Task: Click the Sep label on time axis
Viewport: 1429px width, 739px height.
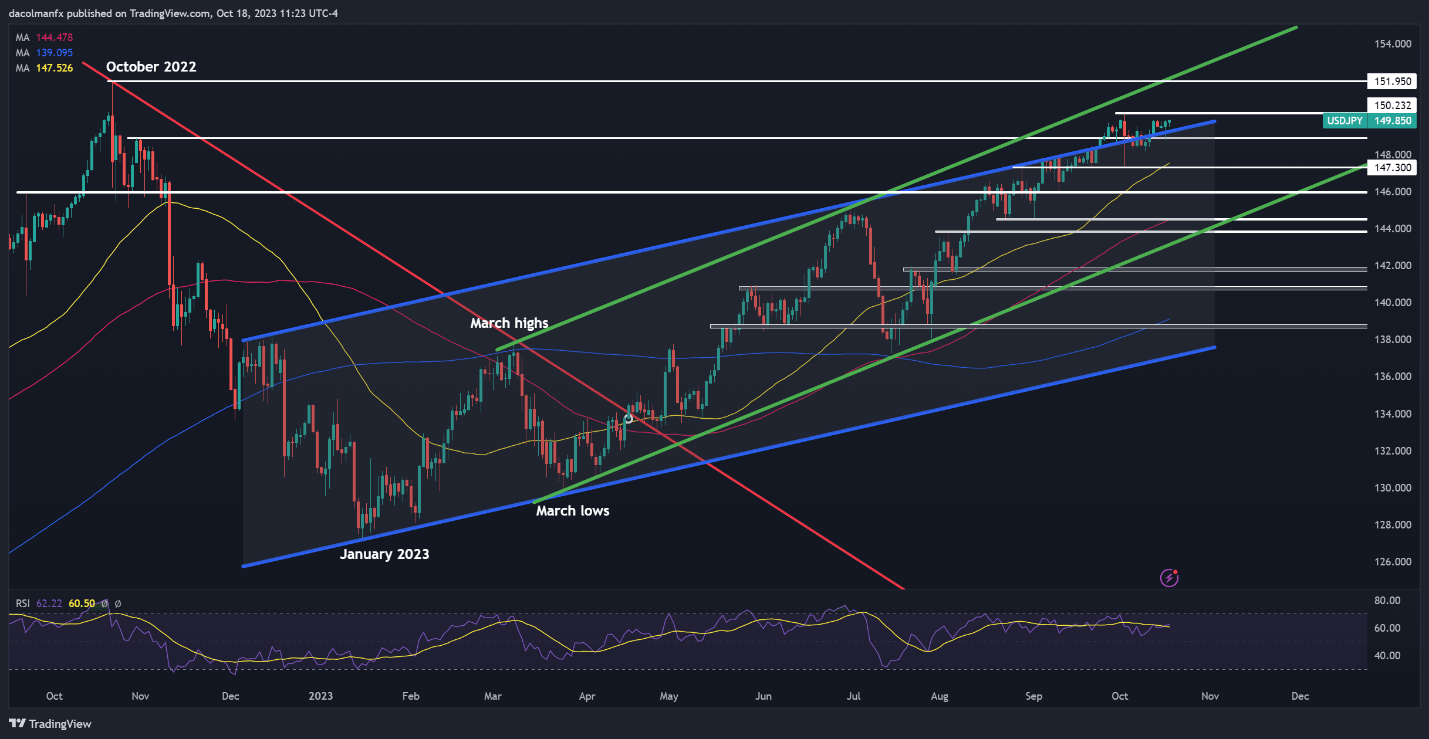Action: click(x=1033, y=695)
